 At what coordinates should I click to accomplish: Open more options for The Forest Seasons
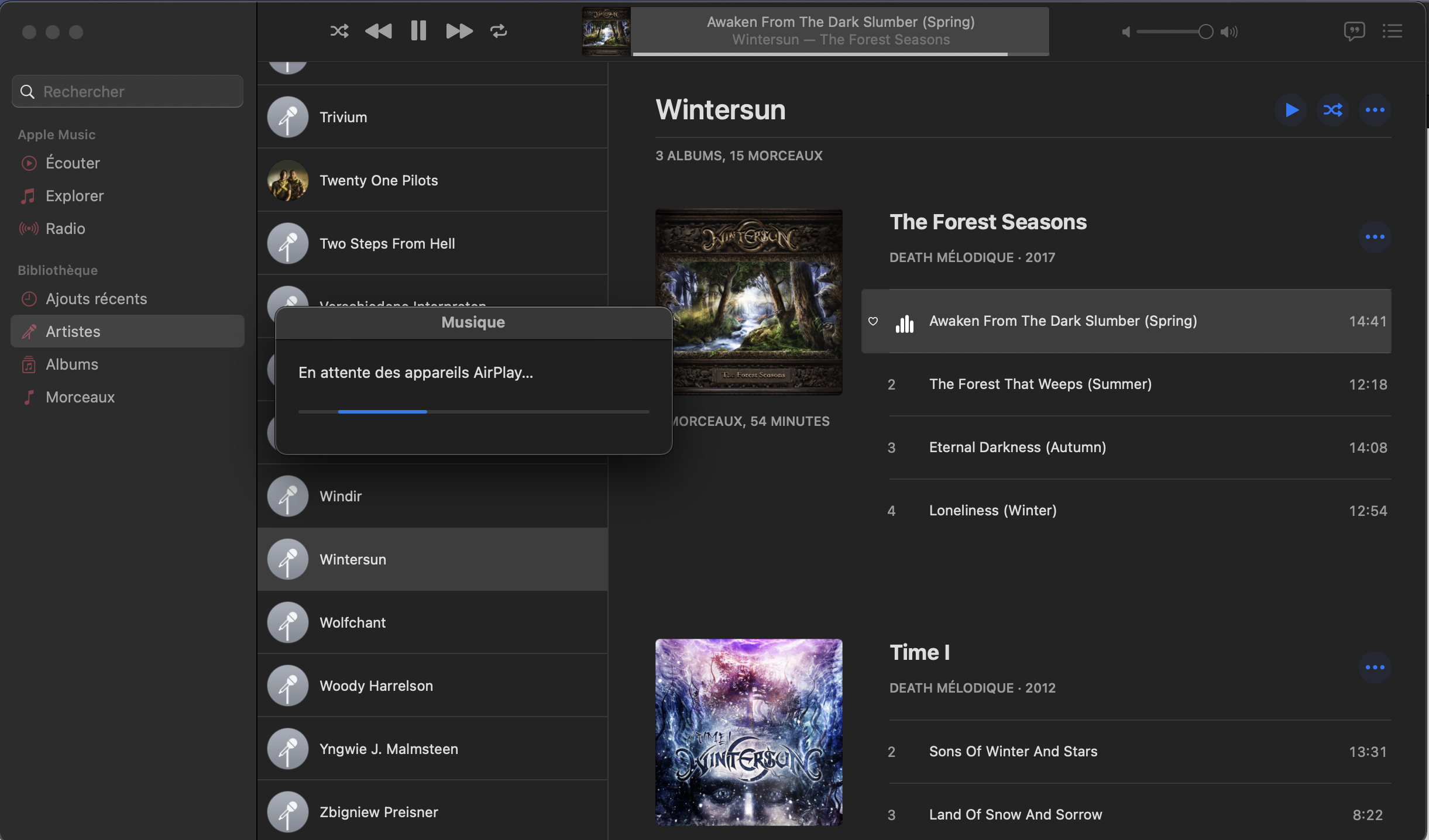pos(1375,237)
